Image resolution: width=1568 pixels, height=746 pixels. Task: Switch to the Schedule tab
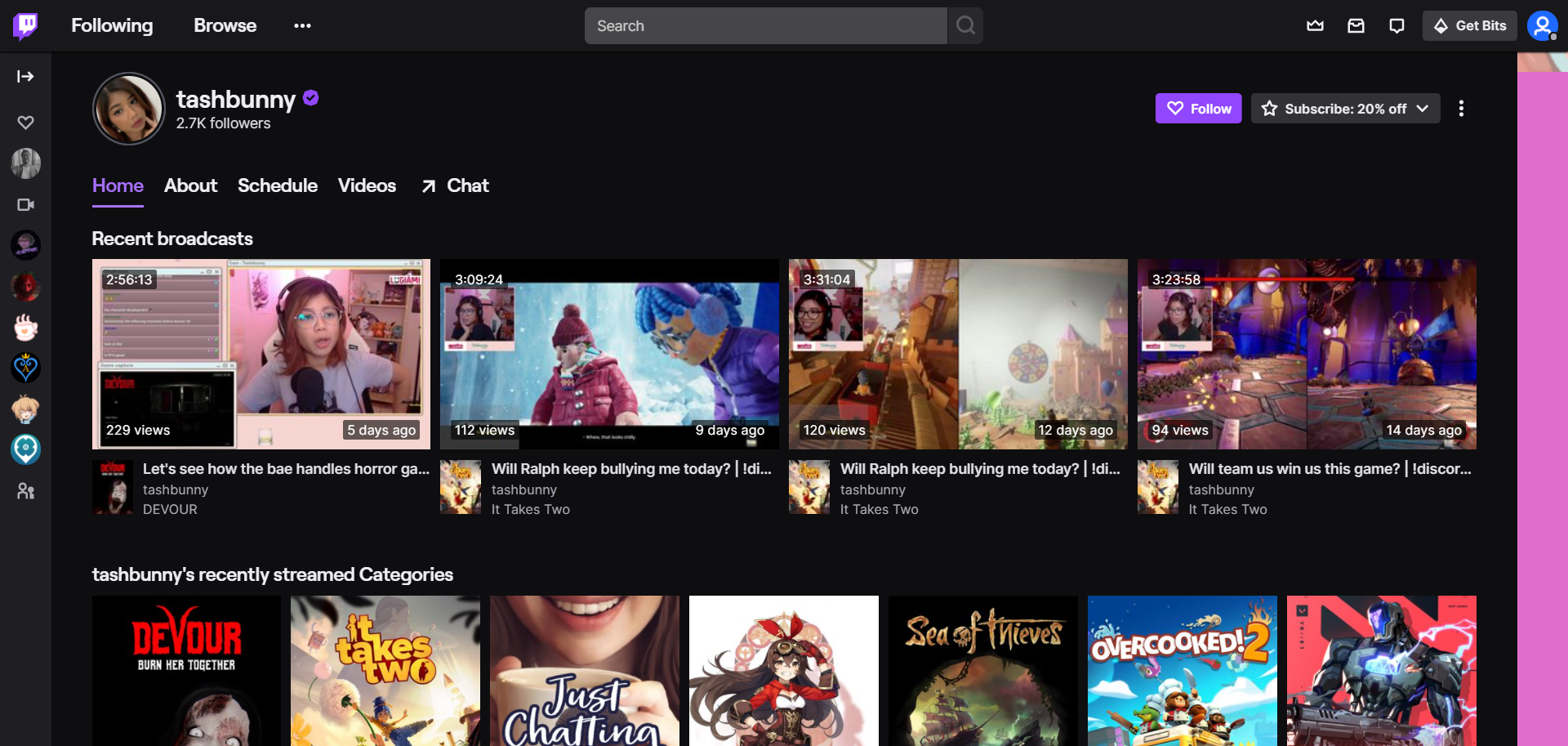click(x=278, y=186)
